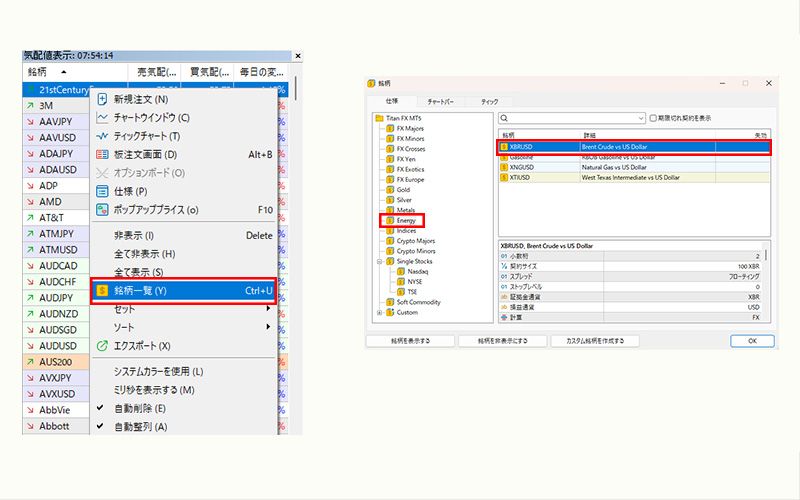
Task: Open the Sort (ソート) submenu
Action: click(184, 327)
